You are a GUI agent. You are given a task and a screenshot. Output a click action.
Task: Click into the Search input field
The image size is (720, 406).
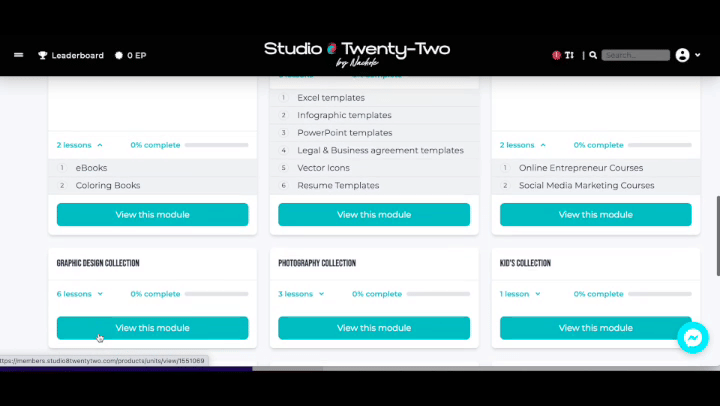[635, 55]
